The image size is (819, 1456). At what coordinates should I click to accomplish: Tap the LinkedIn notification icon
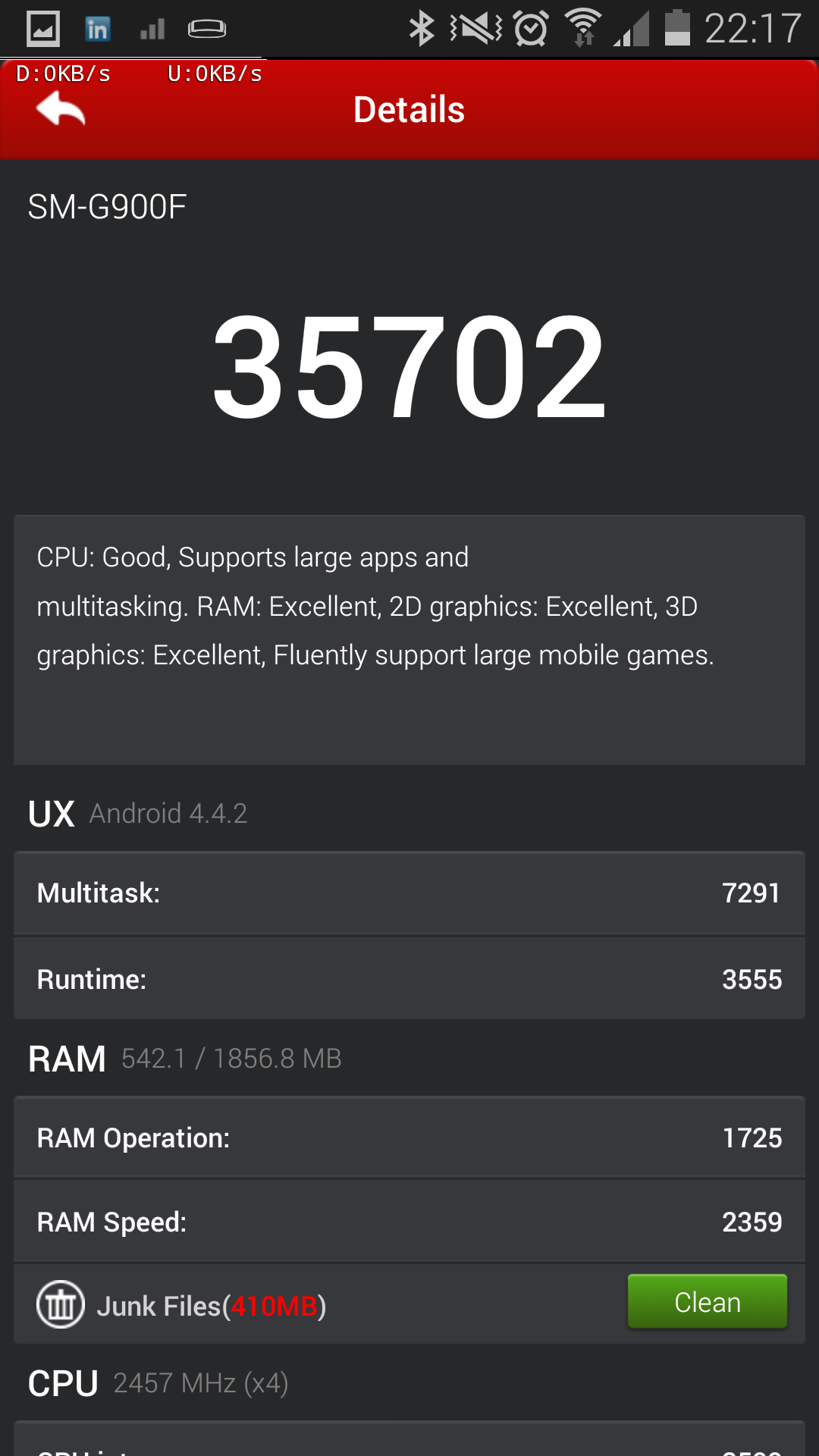click(97, 30)
